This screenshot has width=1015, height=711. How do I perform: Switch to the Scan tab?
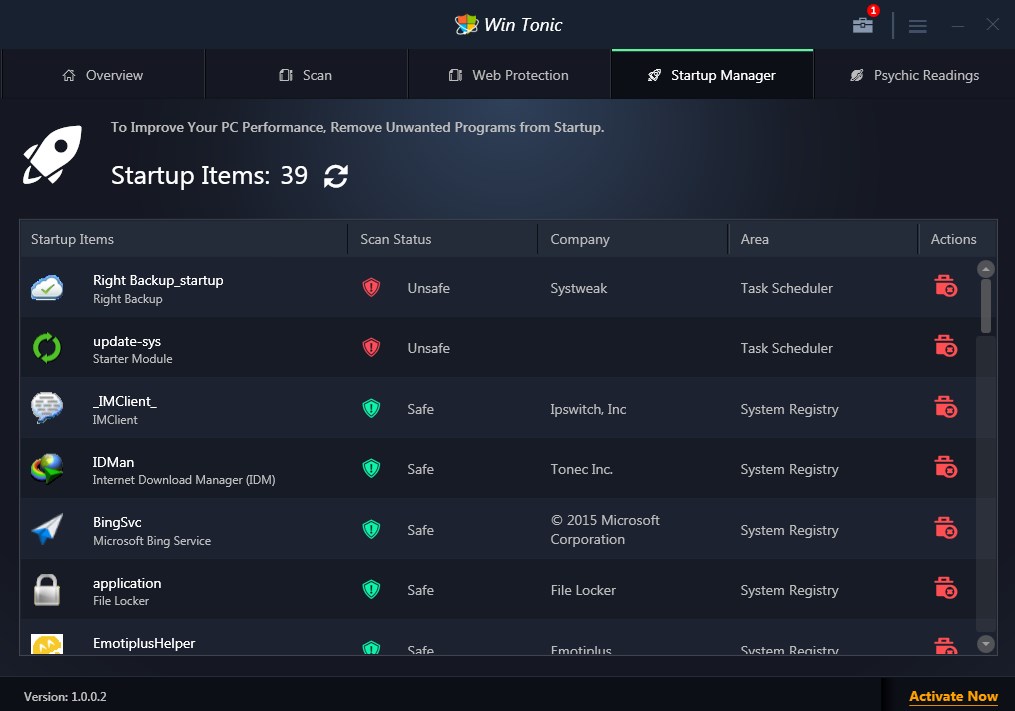306,74
